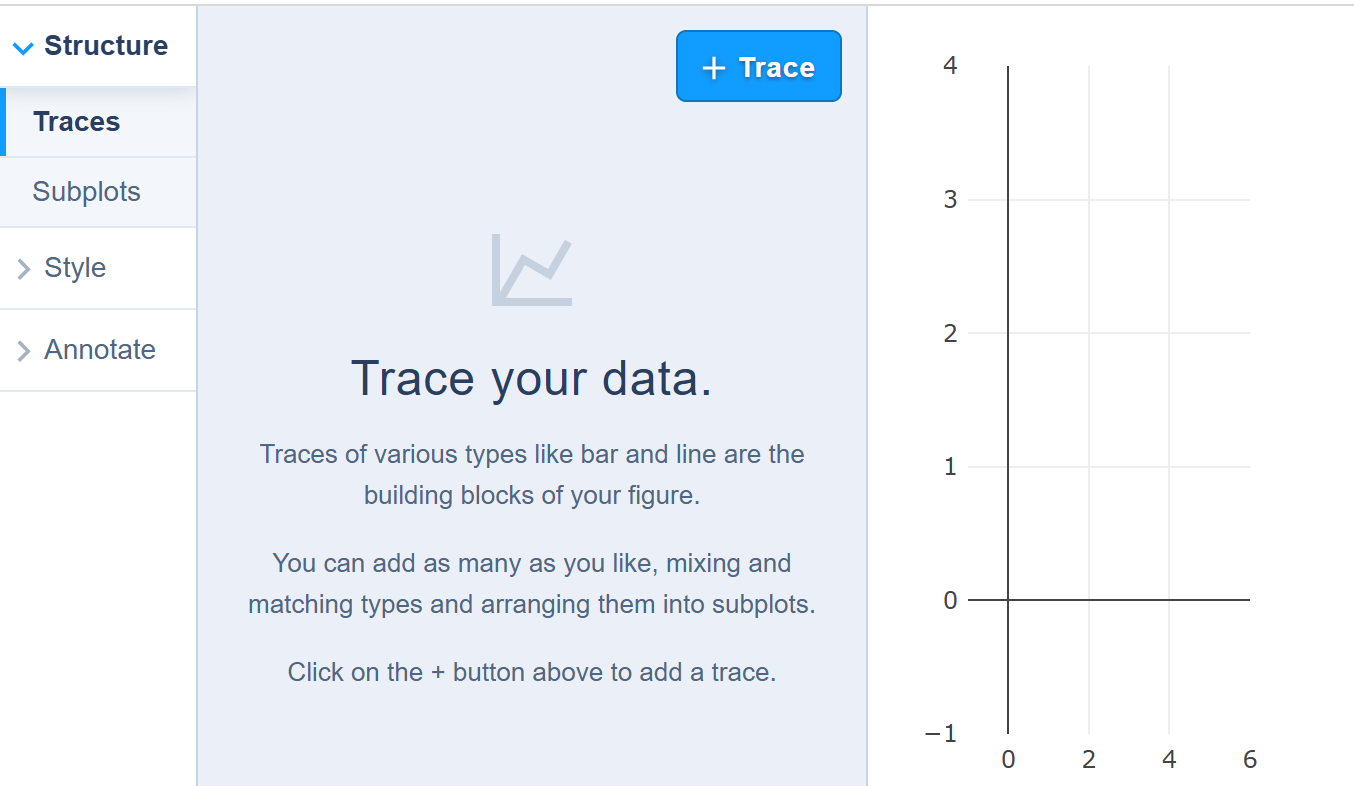Click the 'Trace your data.' heading
Screen dimensions: 1354x786
[x=531, y=378]
